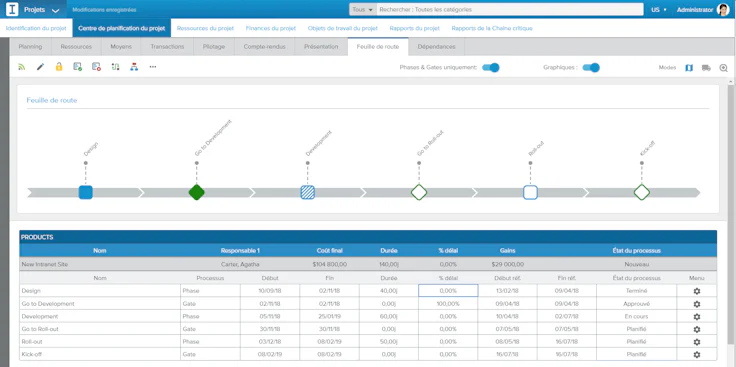
Task: Open the three-dots more options icon
Action: tap(153, 67)
